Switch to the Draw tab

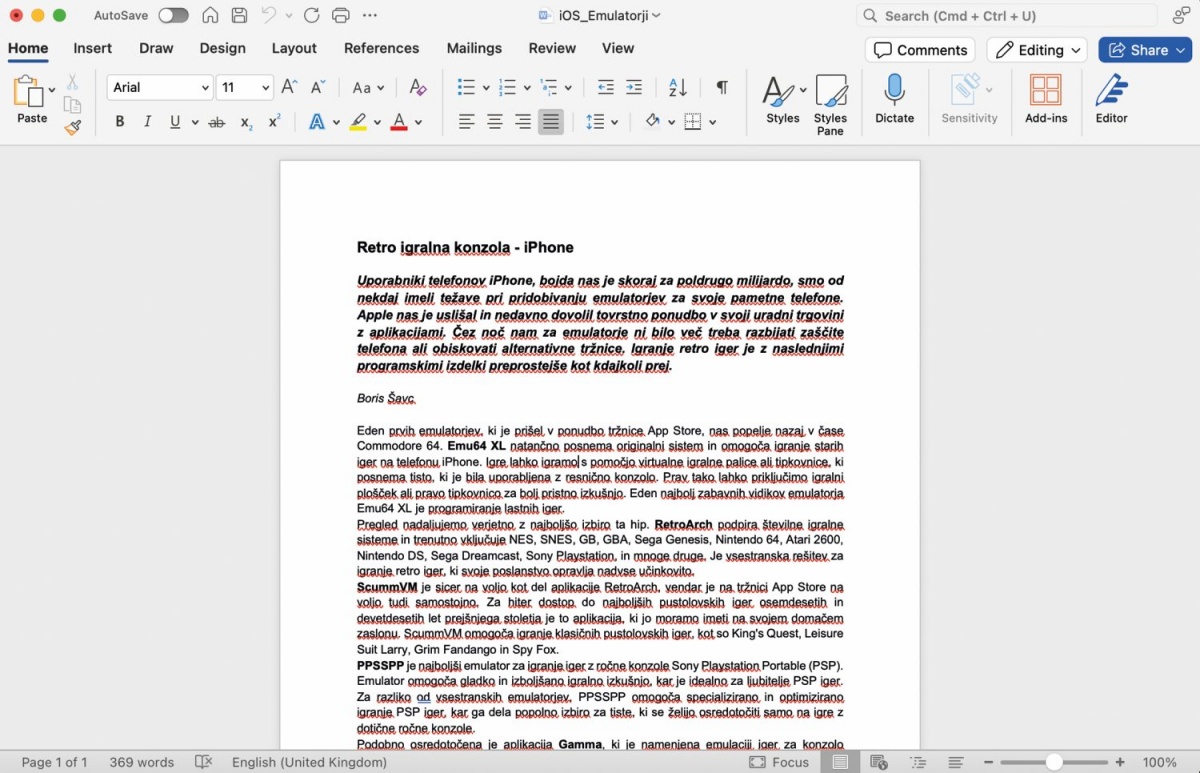156,48
